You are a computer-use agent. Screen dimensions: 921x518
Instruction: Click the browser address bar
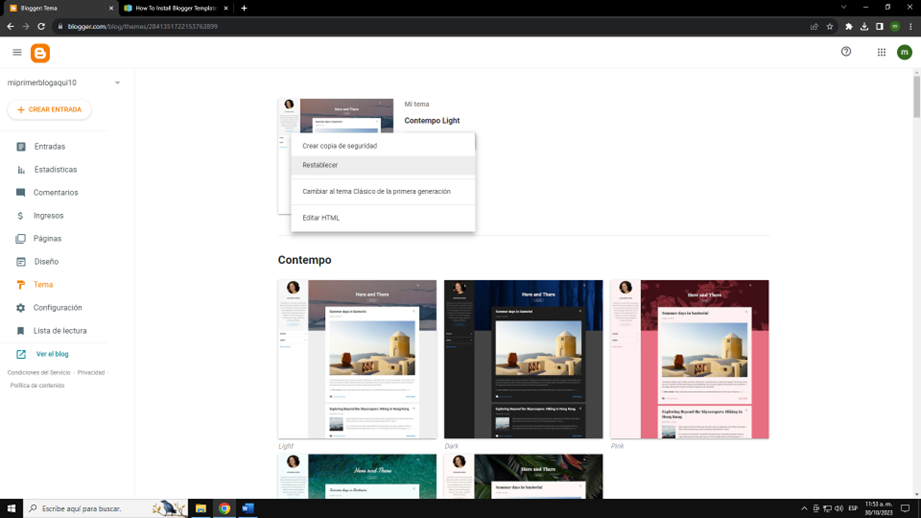pos(435,26)
